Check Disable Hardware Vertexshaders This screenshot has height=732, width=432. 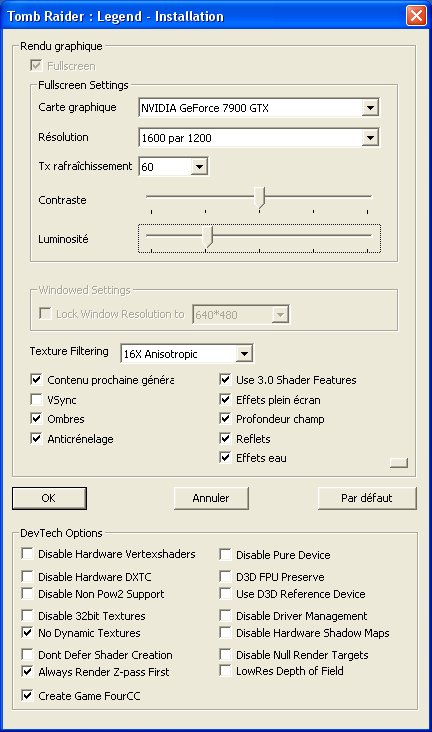coord(28,554)
